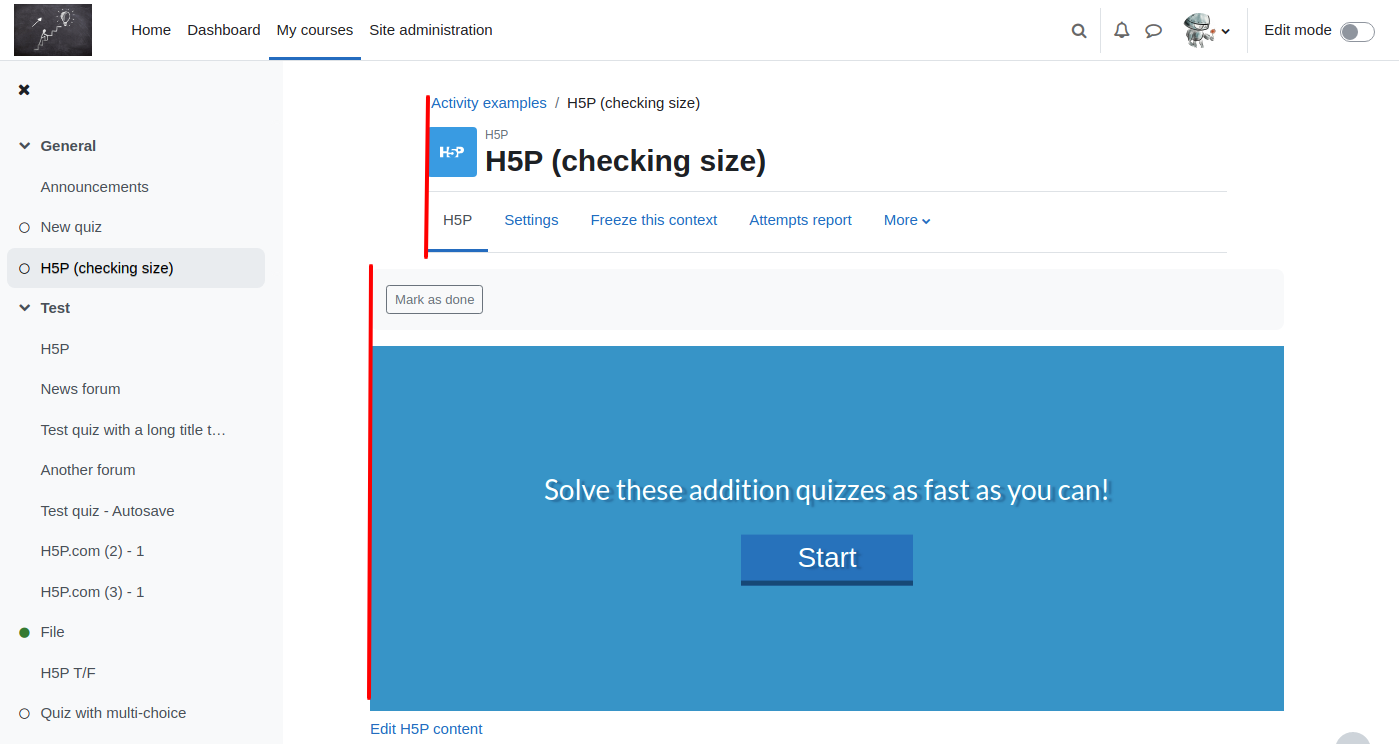Open the search icon in header
1399x744 pixels.
[1079, 31]
